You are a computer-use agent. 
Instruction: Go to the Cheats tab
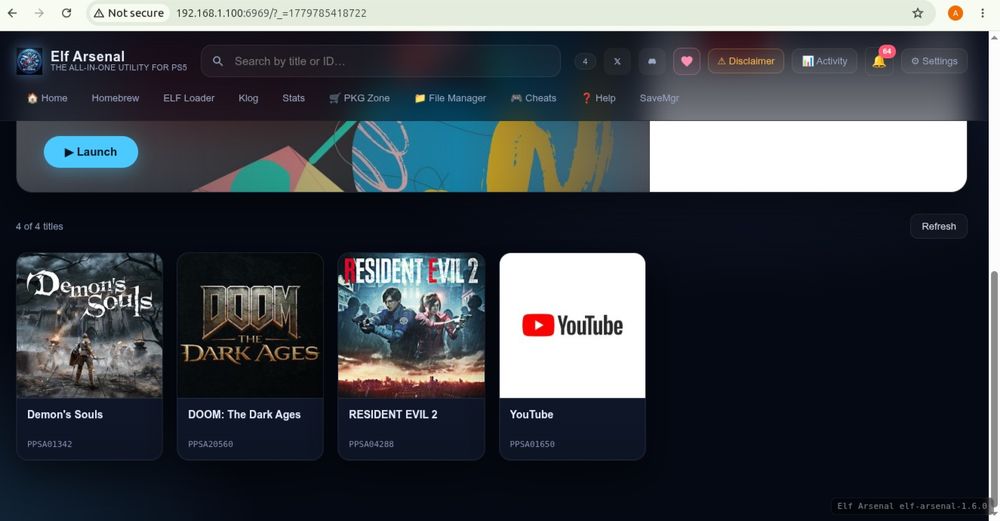(x=534, y=98)
